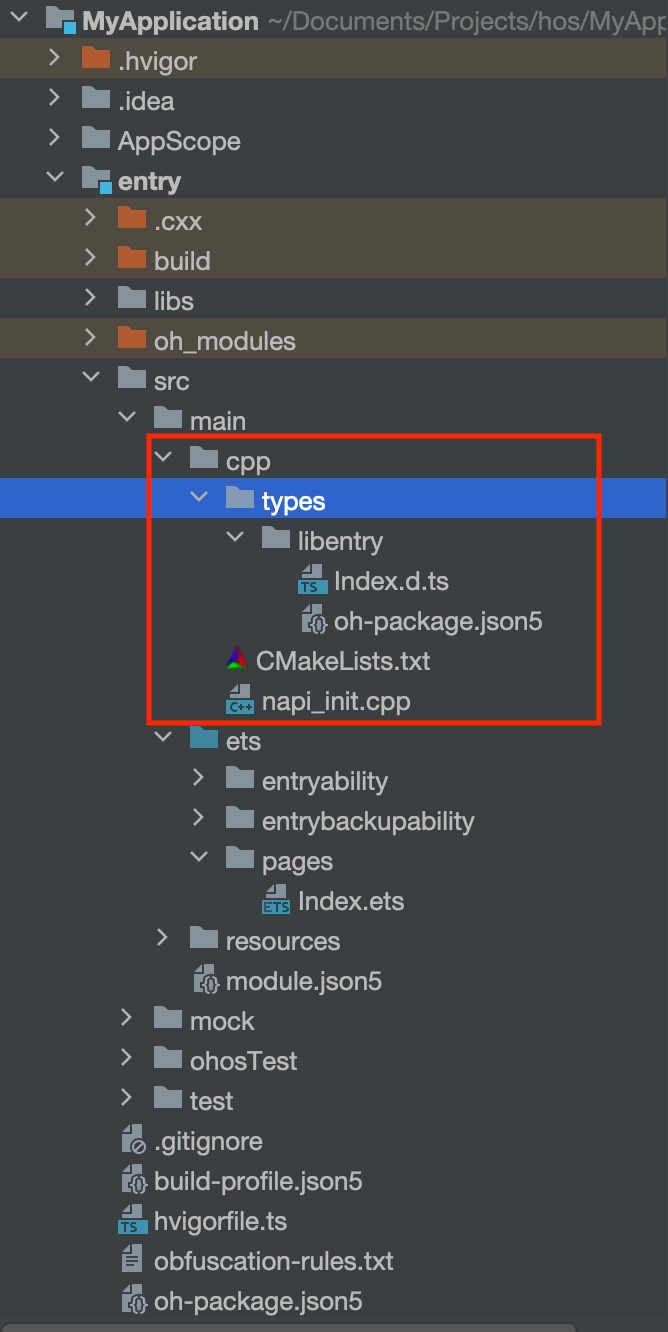The image size is (668, 1332).
Task: Click the JSON icon beside module.json5
Action: coord(205,981)
